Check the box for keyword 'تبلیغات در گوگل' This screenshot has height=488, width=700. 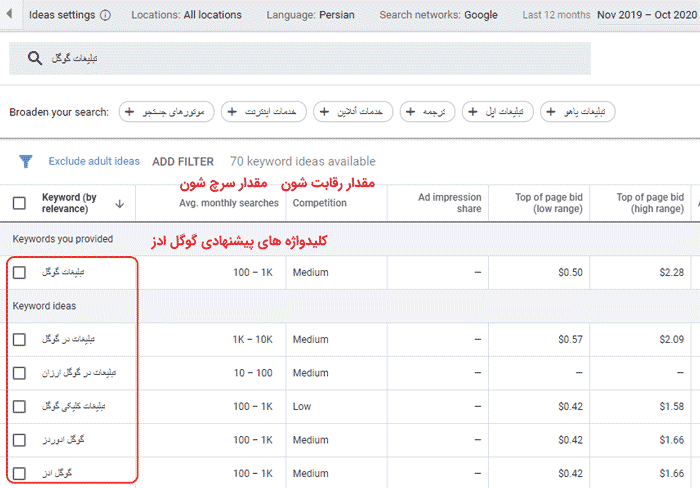coord(19,340)
